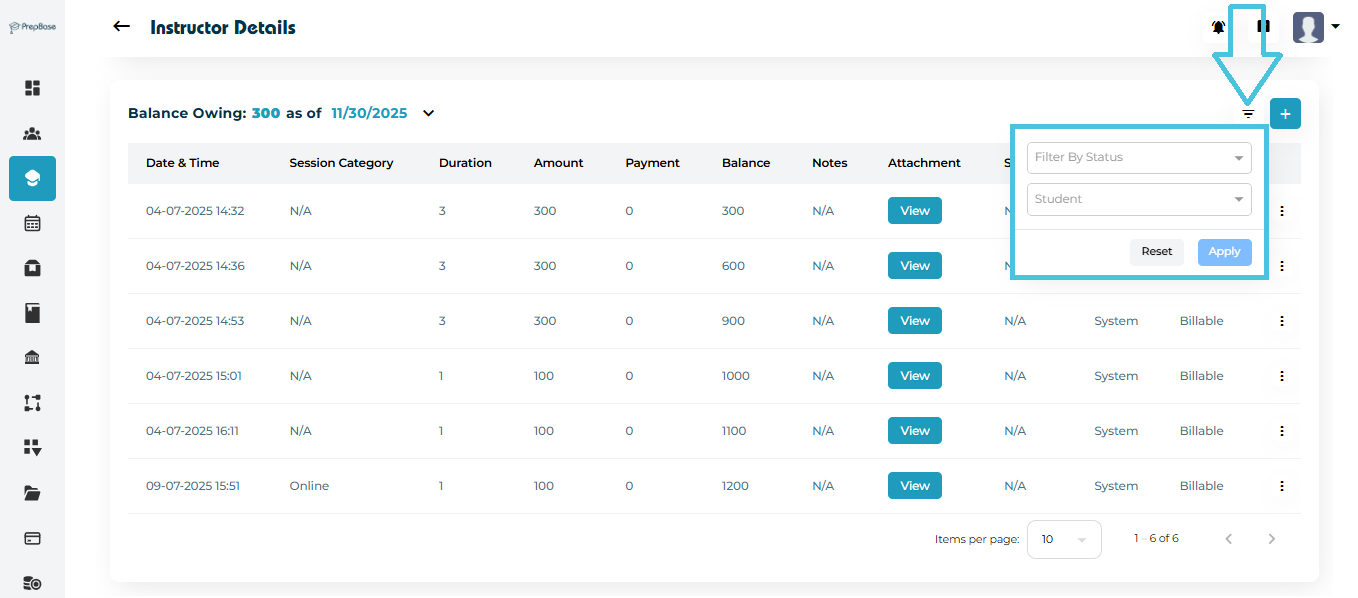Expand the Filter By Status dropdown

click(1139, 158)
